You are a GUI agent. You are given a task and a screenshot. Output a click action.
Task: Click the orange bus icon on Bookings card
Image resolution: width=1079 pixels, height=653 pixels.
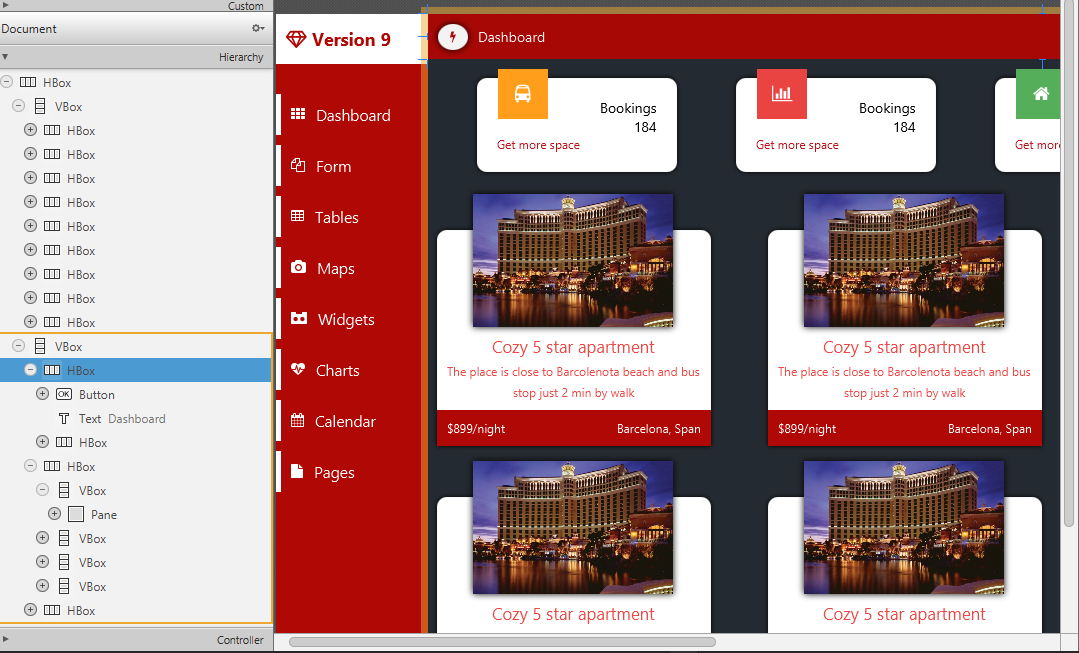click(522, 94)
